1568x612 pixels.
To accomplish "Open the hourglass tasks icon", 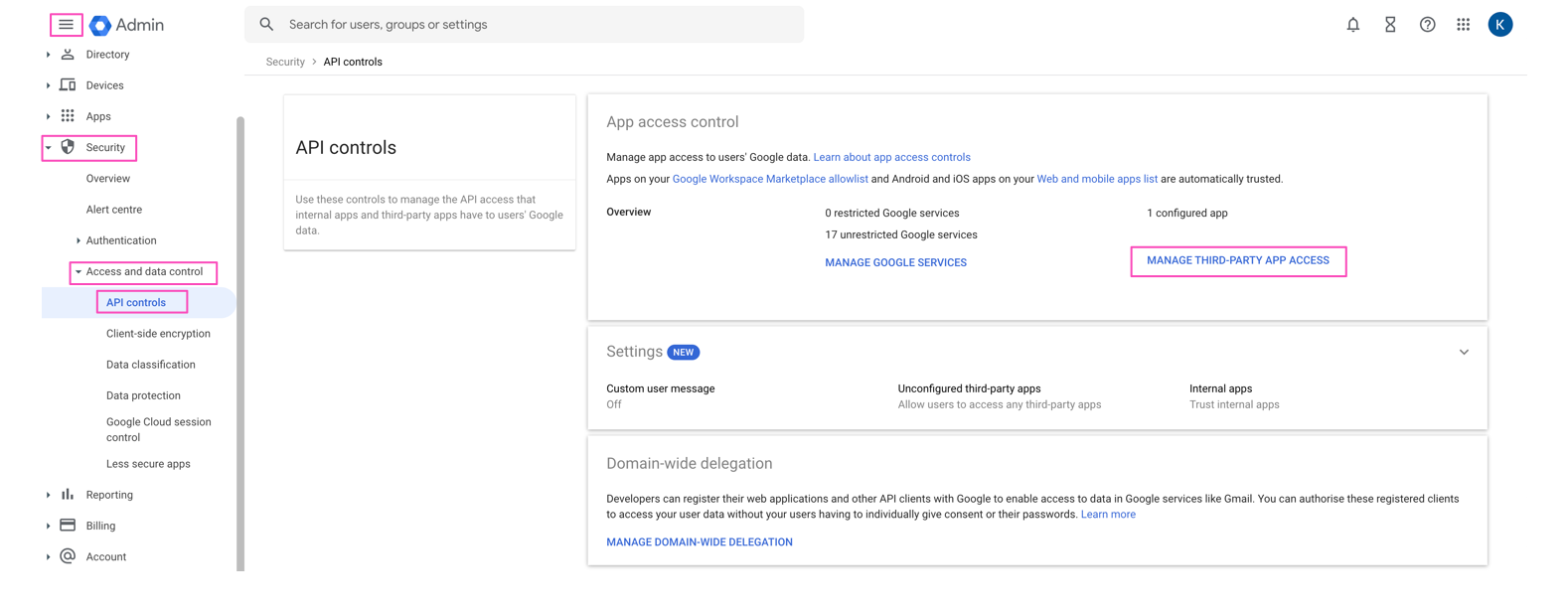I will point(1389,25).
